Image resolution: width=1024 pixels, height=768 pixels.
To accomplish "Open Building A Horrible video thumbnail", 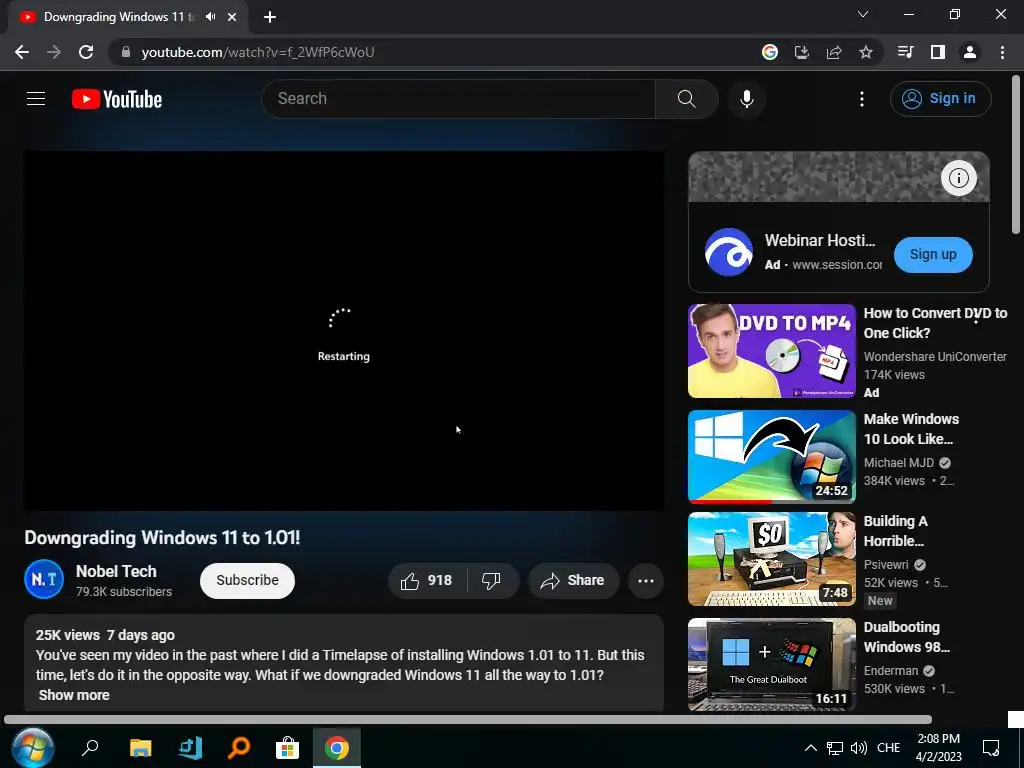I will (x=771, y=559).
